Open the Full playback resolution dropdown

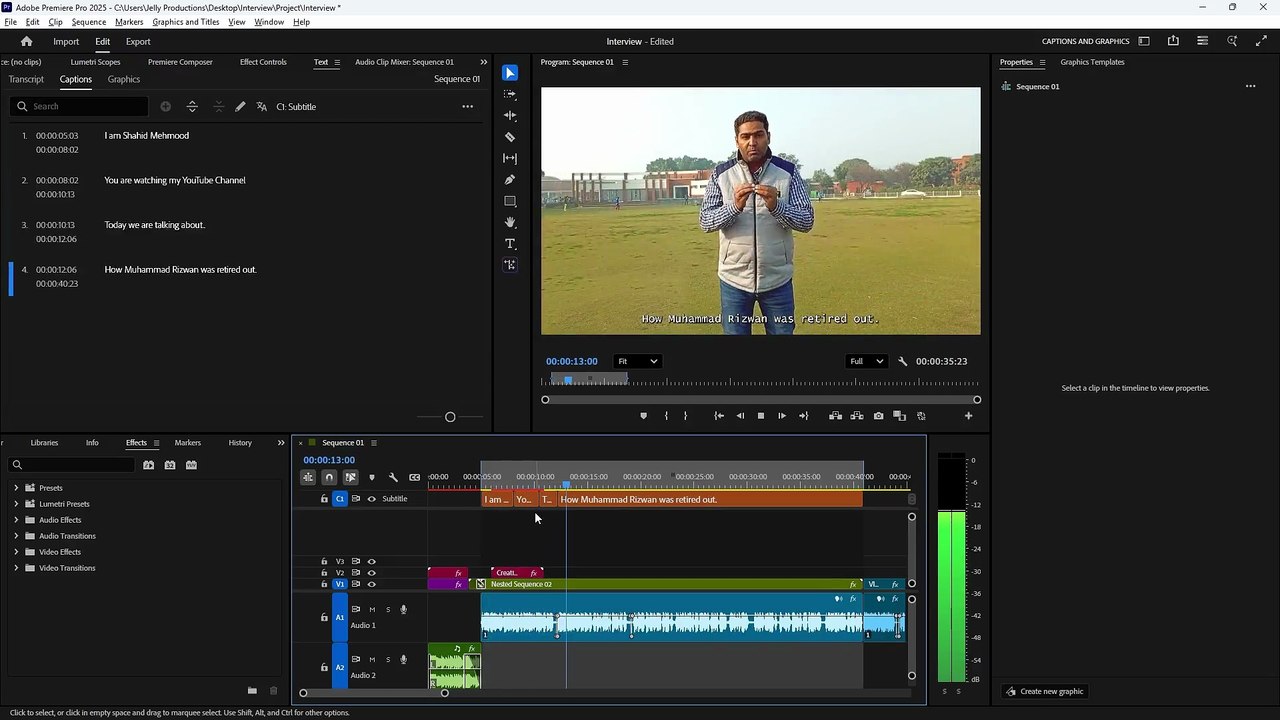point(866,361)
